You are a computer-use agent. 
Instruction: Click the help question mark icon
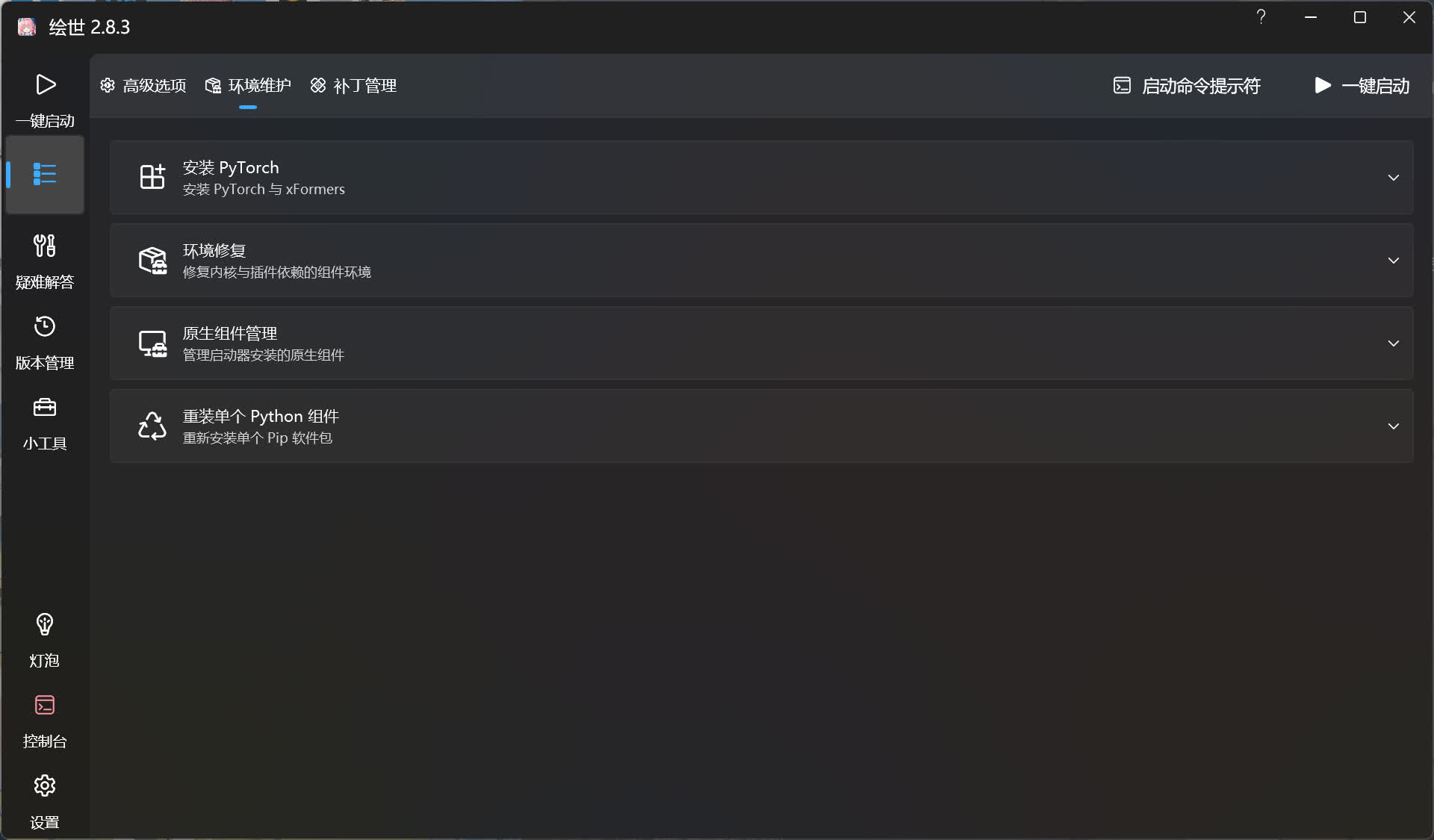coord(1261,17)
